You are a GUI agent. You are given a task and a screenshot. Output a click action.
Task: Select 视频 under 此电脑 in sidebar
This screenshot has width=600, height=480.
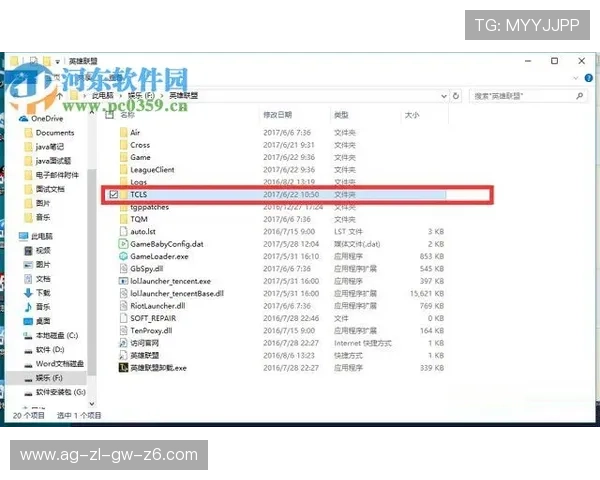click(x=38, y=251)
